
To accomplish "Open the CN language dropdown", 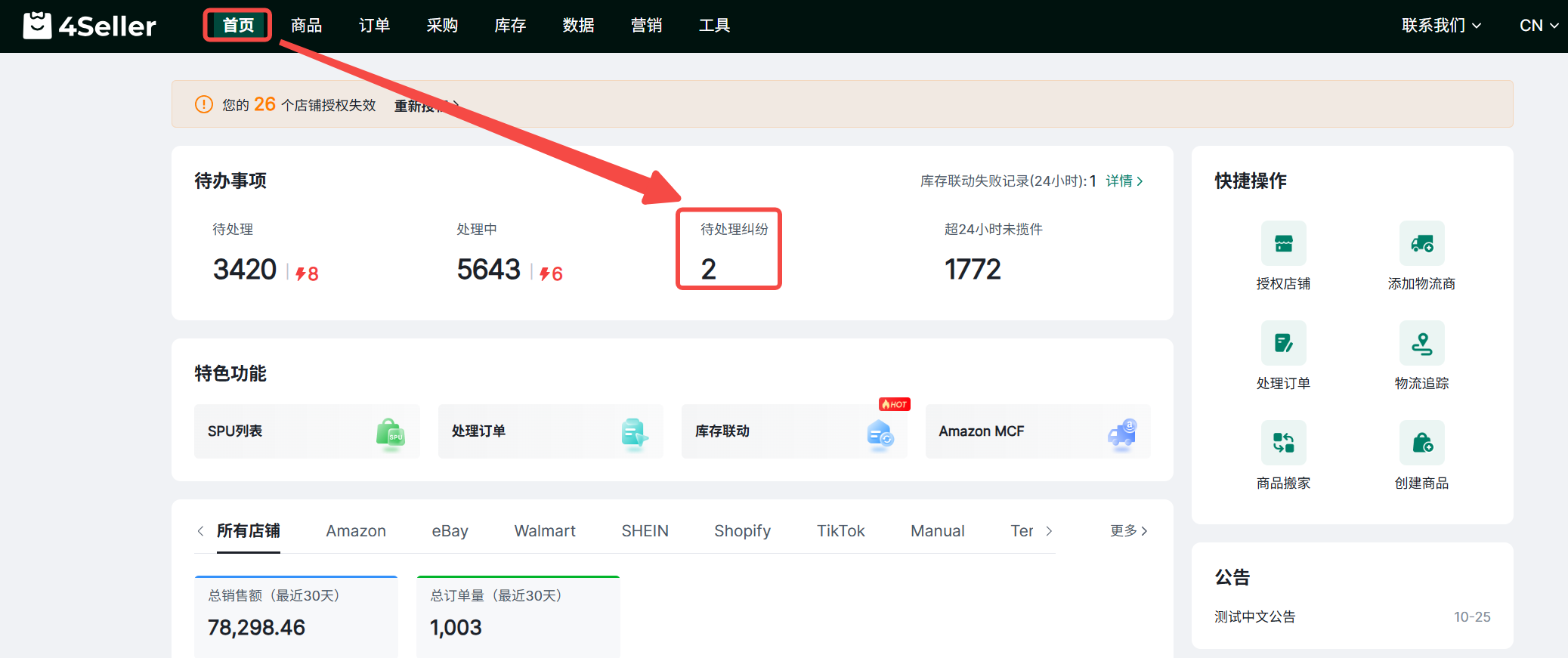I will (1538, 26).
